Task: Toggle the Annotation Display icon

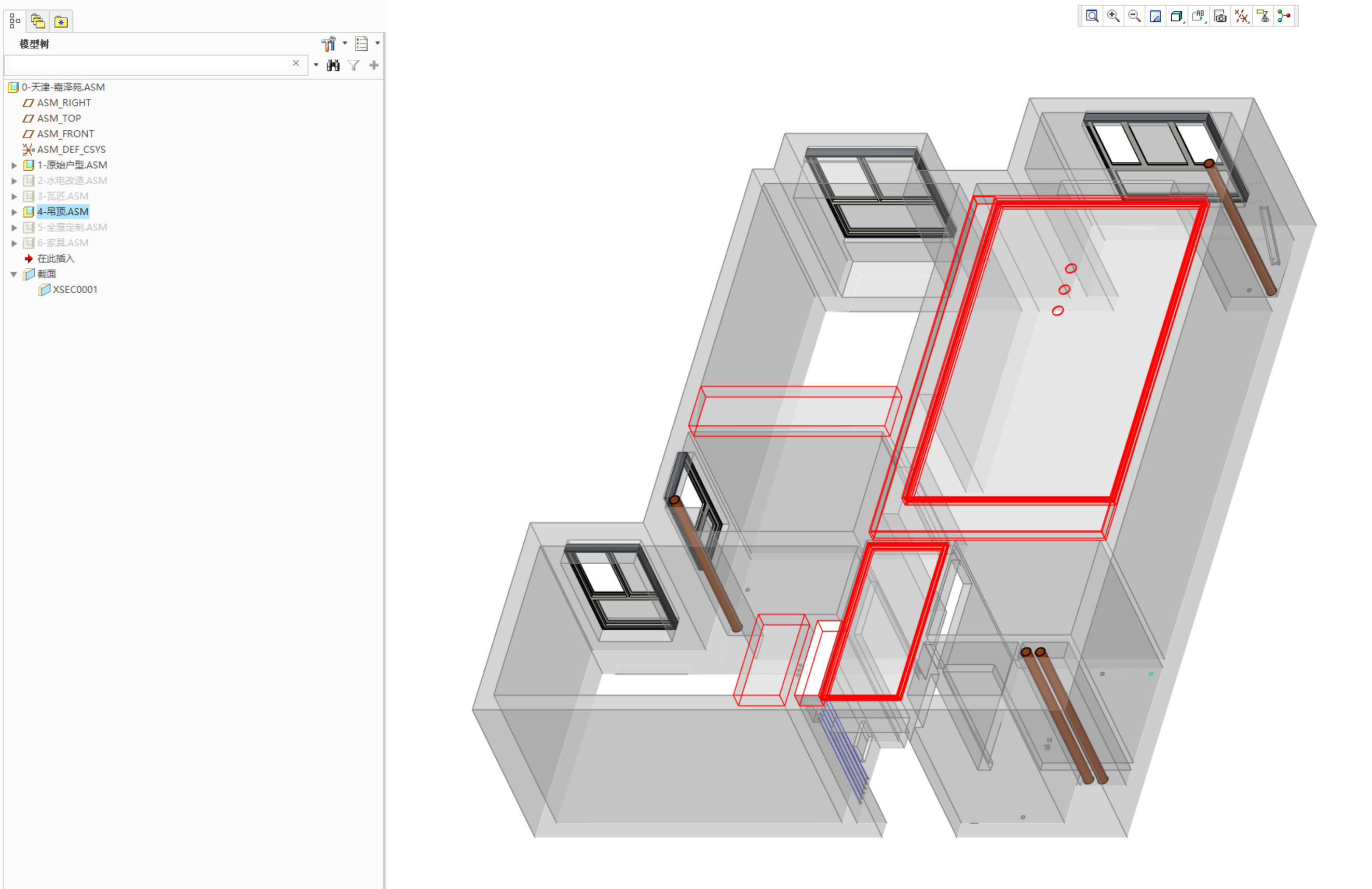Action: [x=1262, y=16]
